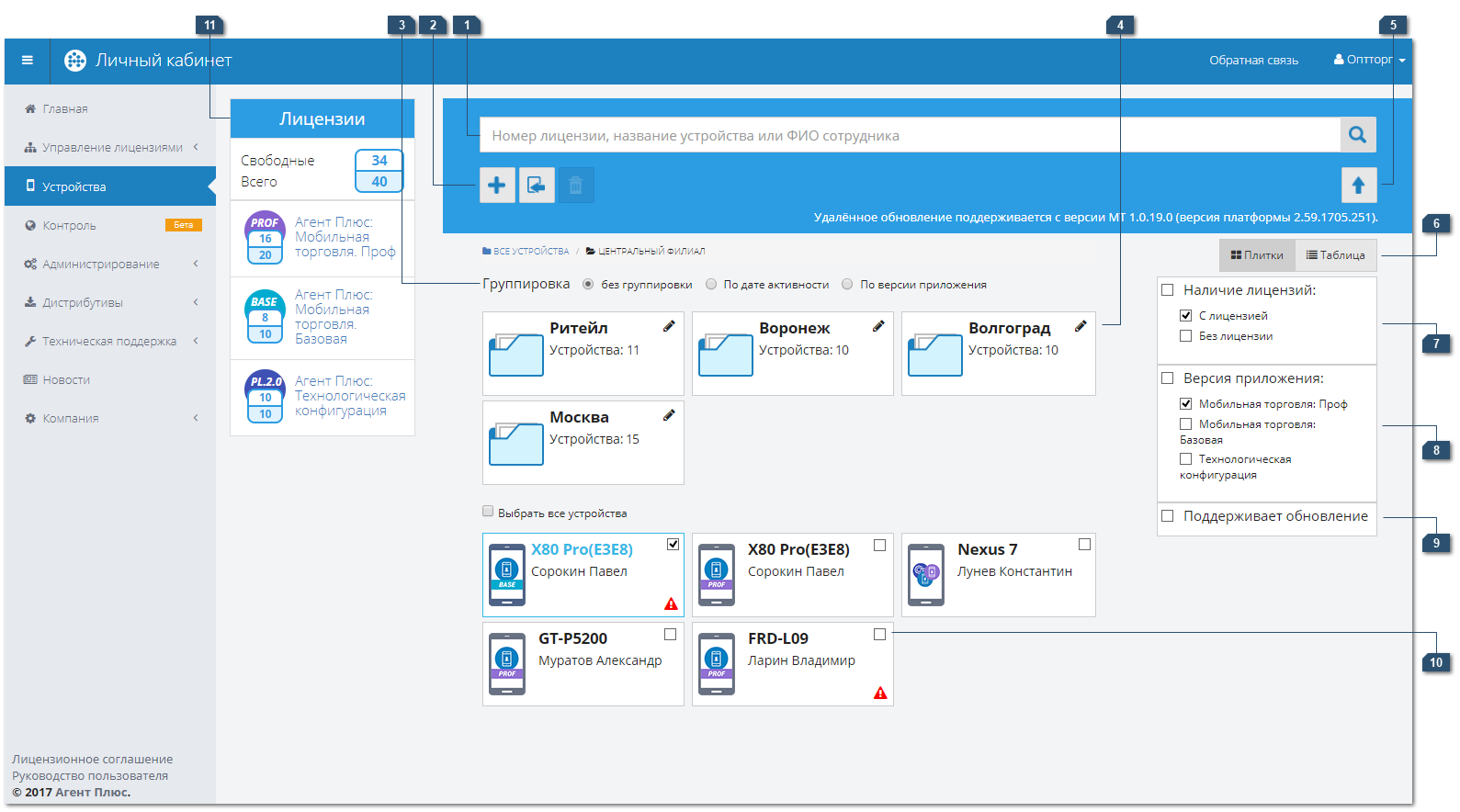Toggle Версия приложения filter checkbox
The height and width of the screenshot is (812, 1460).
point(1168,378)
